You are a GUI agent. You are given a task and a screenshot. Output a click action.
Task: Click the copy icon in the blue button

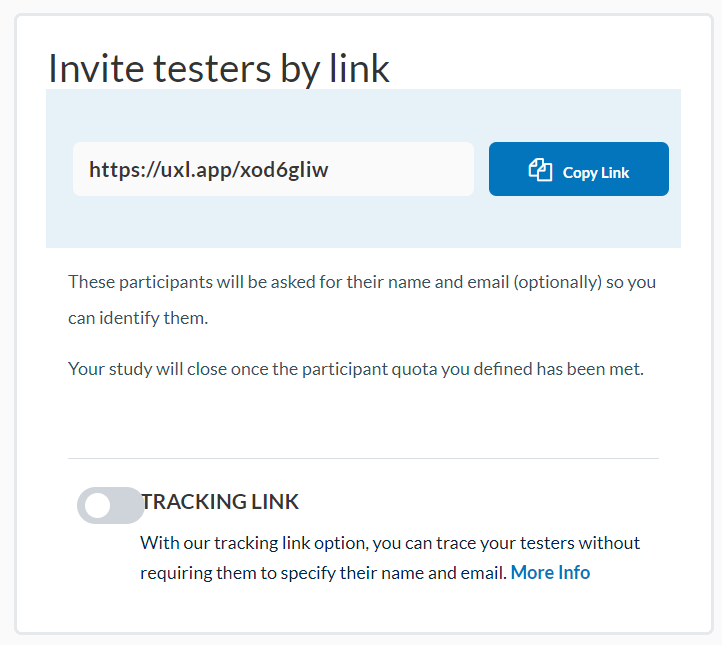(x=540, y=170)
